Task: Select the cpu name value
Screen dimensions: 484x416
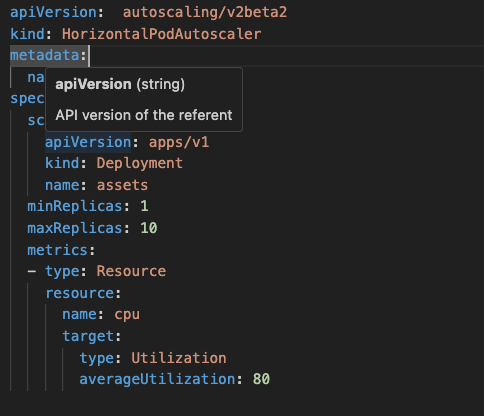Action: [127, 315]
